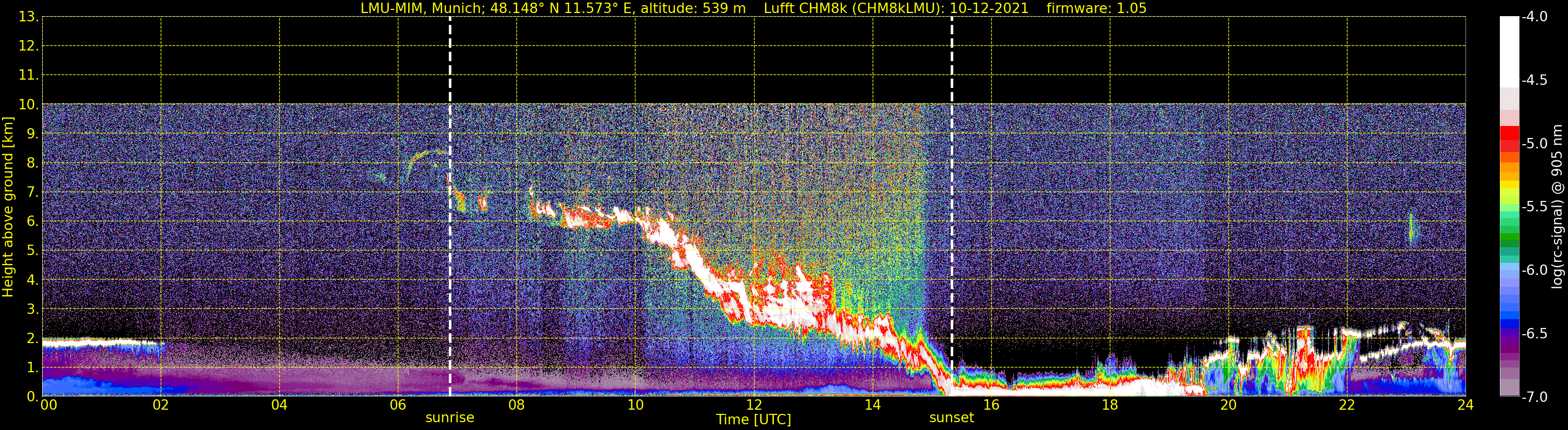The width and height of the screenshot is (1568, 430).
Task: Click the height axis tick label '11.'
Action: [x=29, y=75]
